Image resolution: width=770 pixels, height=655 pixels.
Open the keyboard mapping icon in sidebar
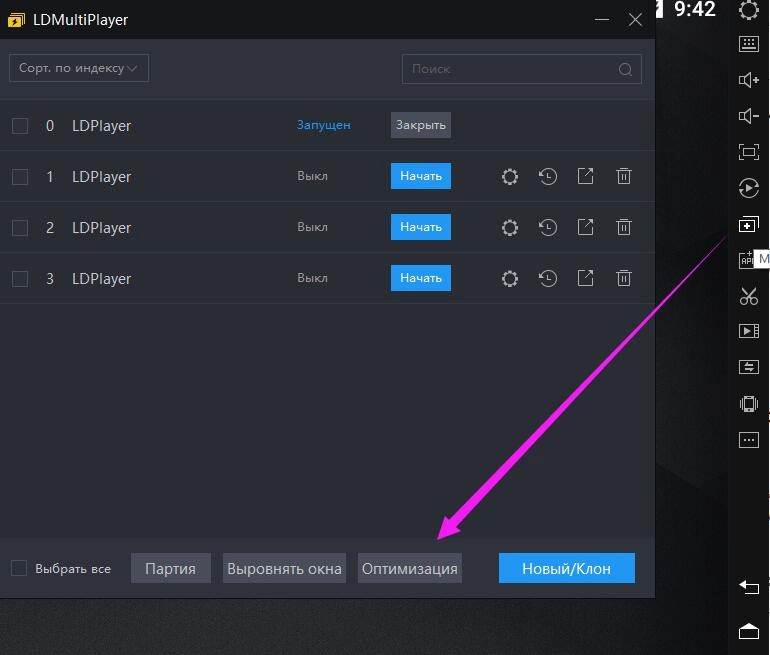[x=748, y=44]
